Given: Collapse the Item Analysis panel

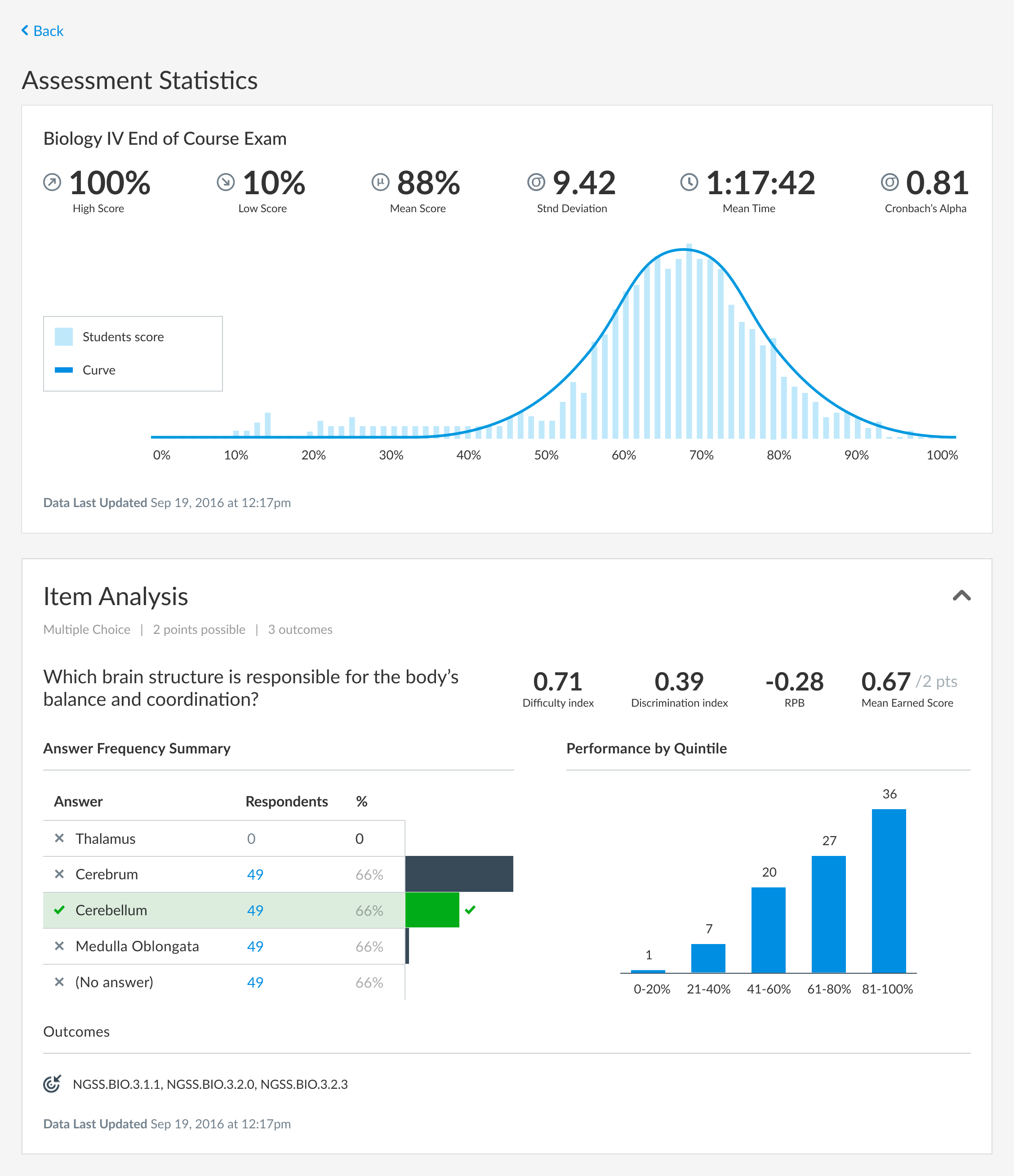Looking at the screenshot, I should point(961,595).
